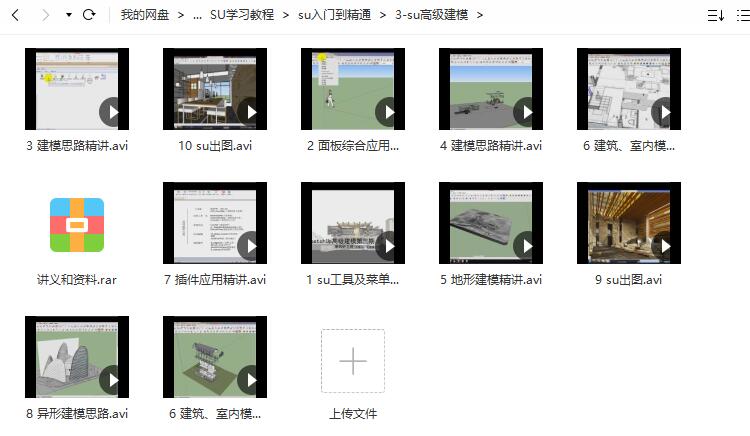Open the sort order options icon
This screenshot has height=436, width=750.
click(714, 15)
